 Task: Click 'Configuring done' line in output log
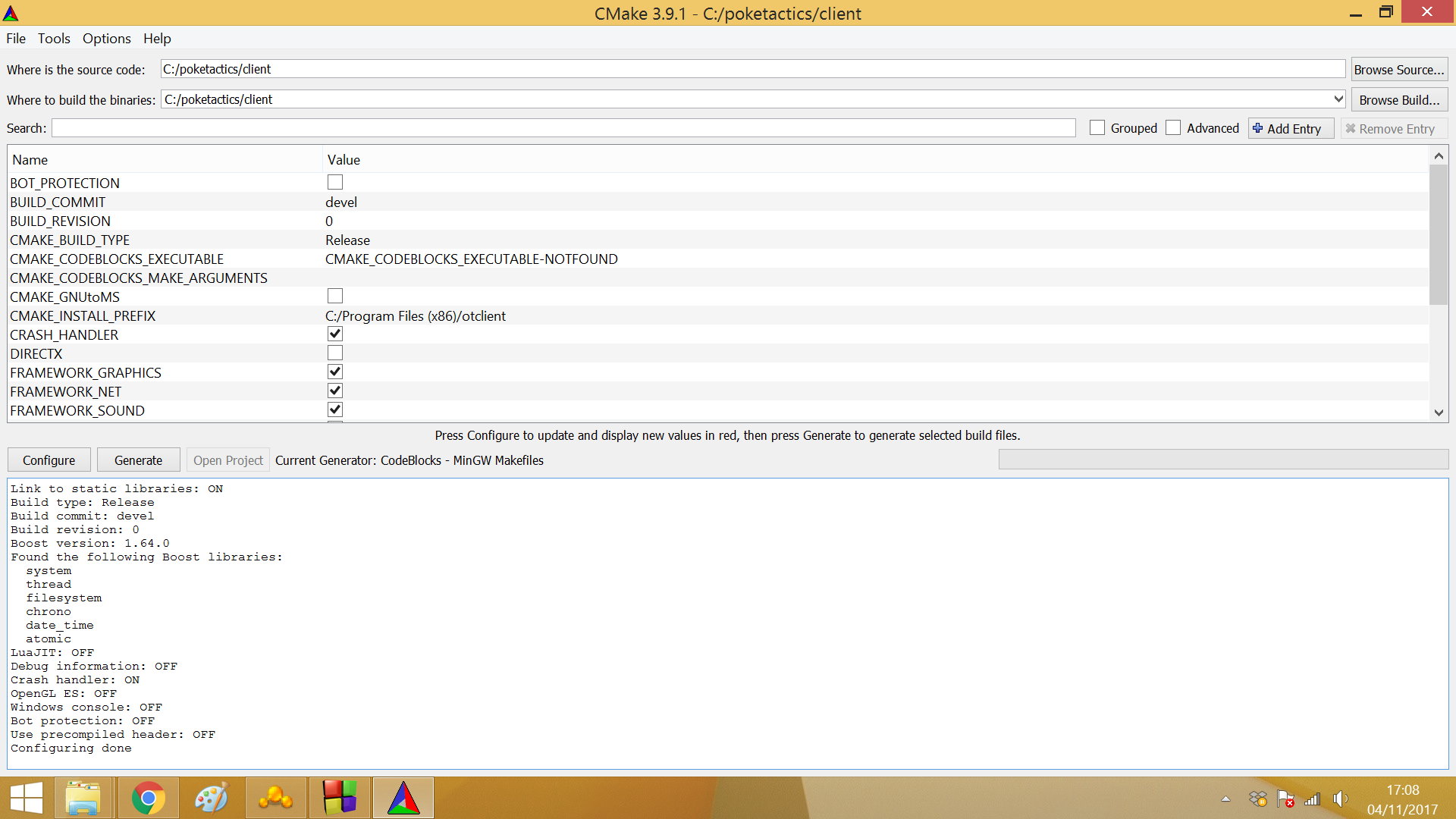[71, 748]
